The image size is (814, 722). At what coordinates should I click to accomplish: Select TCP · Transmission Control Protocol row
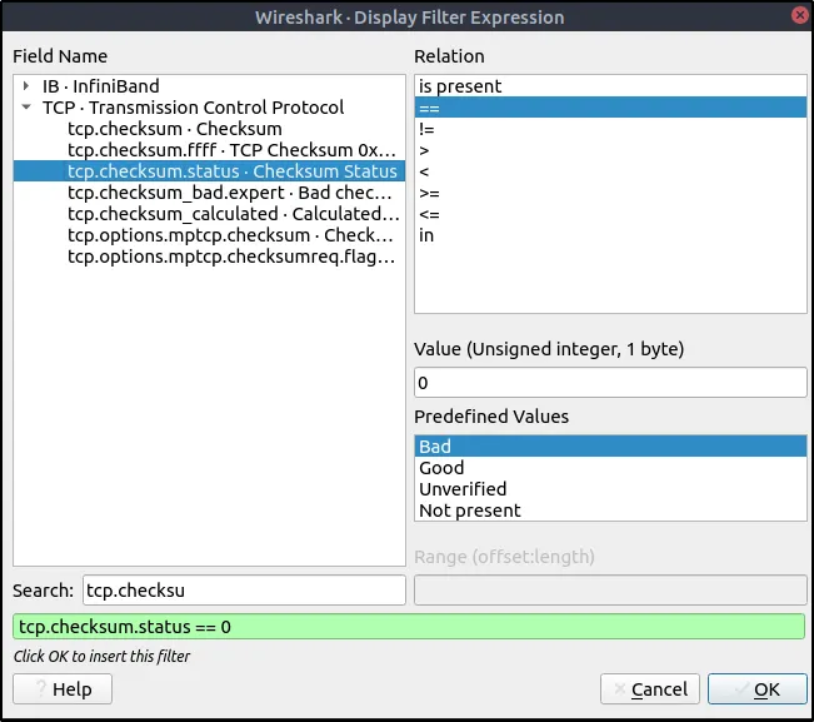click(209, 107)
